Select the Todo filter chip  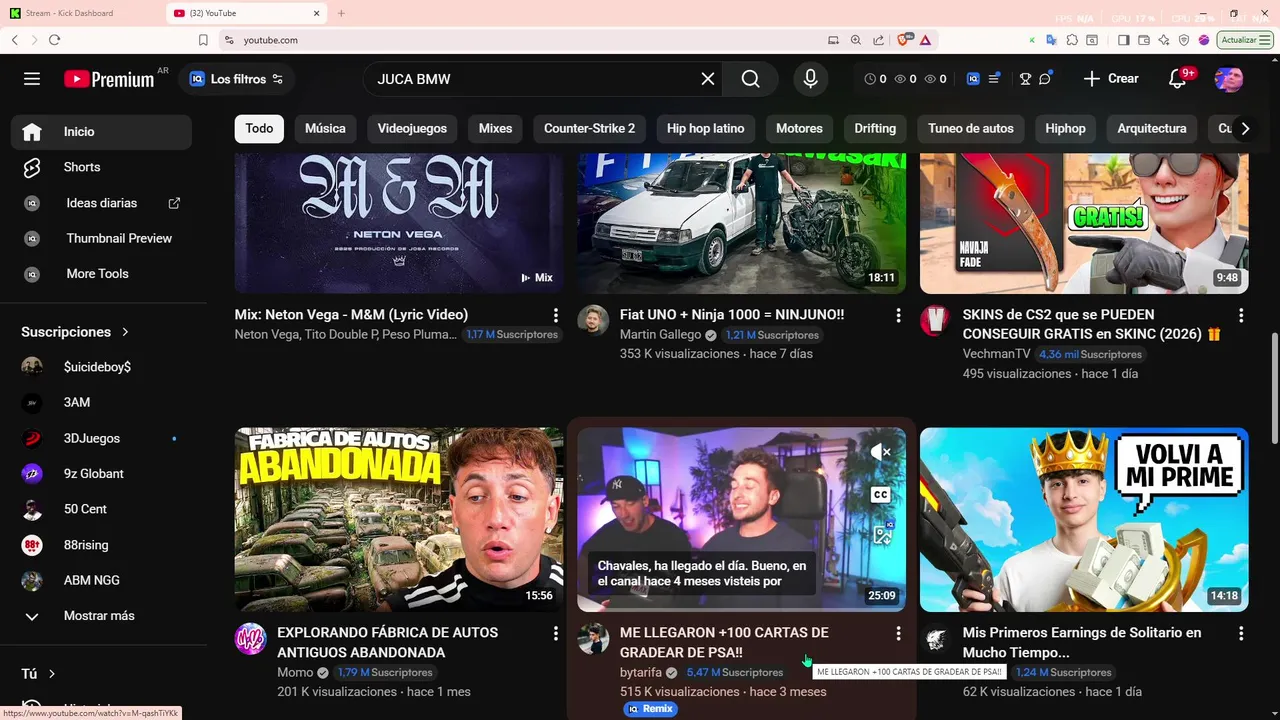pos(259,128)
